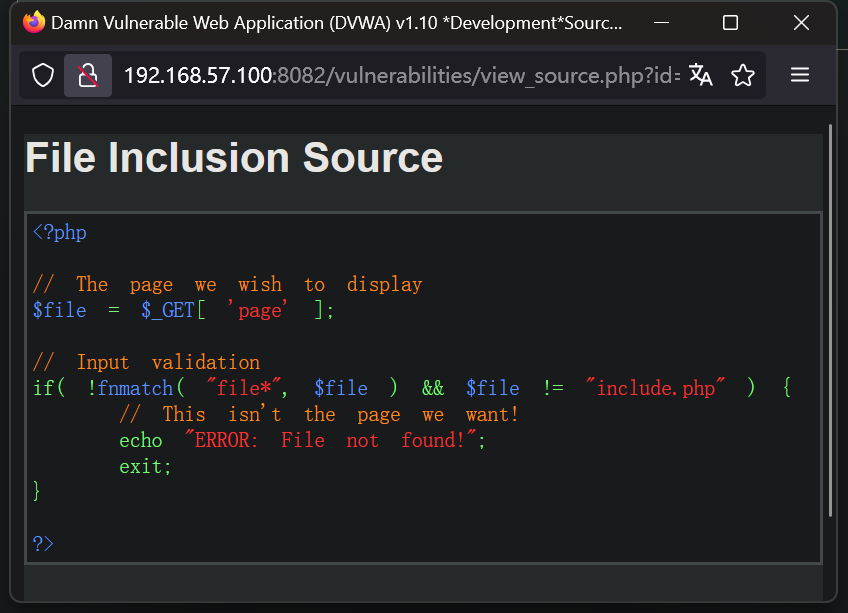Click the 'page' string parameter
This screenshot has width=848, height=613.
257,311
